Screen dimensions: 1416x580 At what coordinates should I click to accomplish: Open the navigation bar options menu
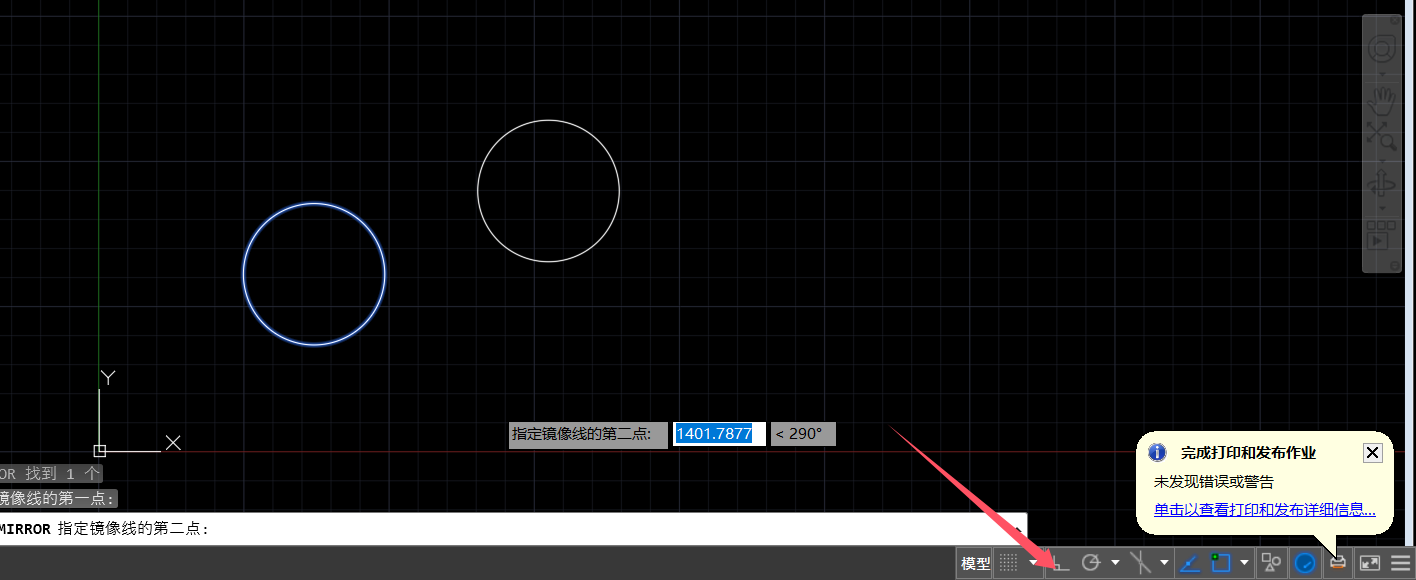(1393, 266)
